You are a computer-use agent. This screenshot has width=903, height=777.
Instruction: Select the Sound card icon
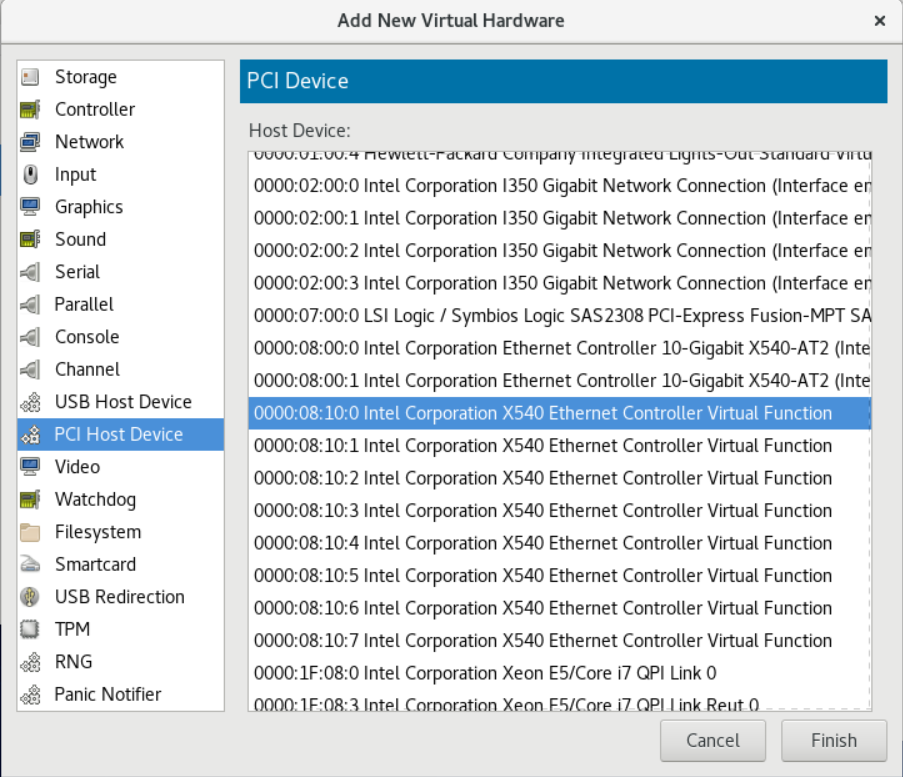click(x=30, y=239)
